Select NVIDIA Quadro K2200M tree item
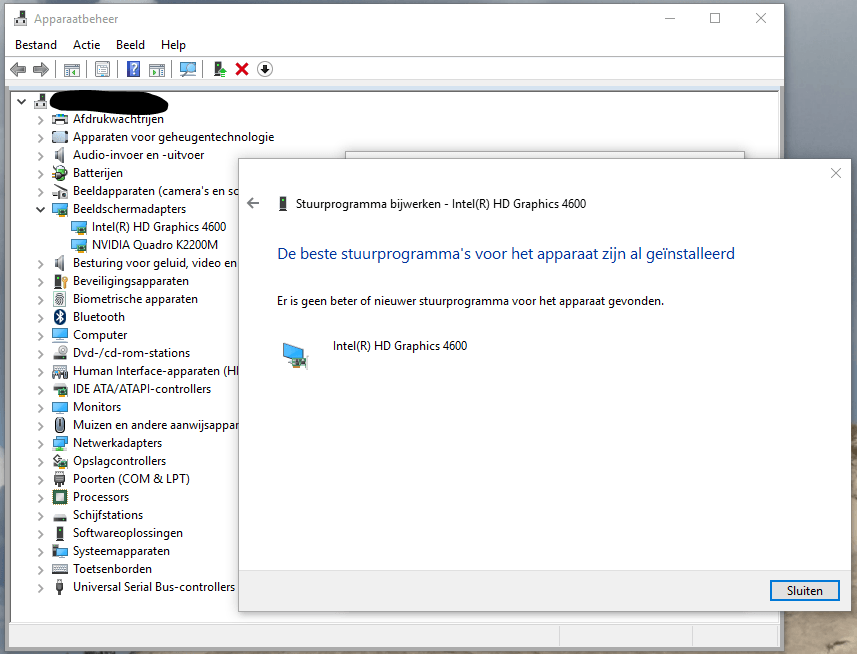This screenshot has height=654, width=857. (155, 245)
